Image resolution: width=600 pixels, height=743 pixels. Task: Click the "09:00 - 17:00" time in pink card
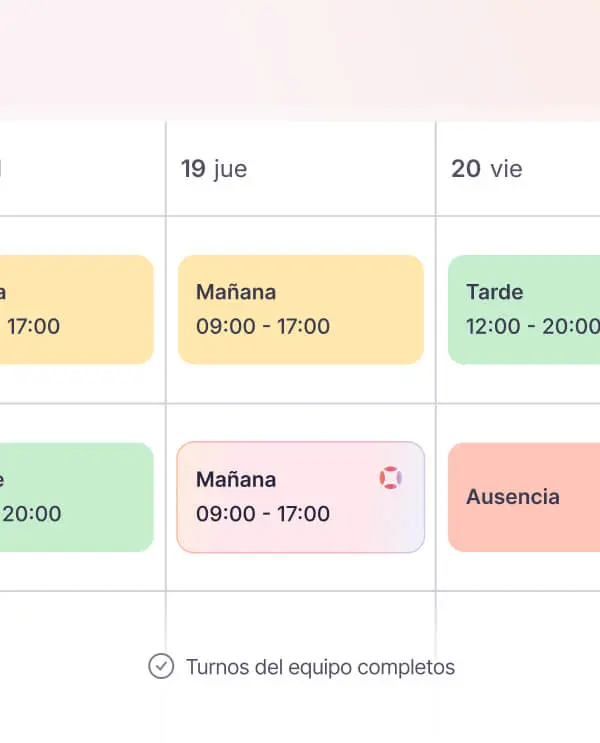[x=263, y=514]
